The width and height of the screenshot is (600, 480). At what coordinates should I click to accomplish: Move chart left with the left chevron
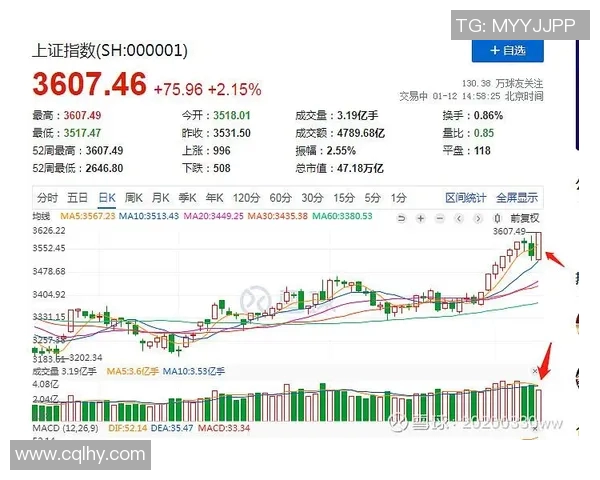459,219
